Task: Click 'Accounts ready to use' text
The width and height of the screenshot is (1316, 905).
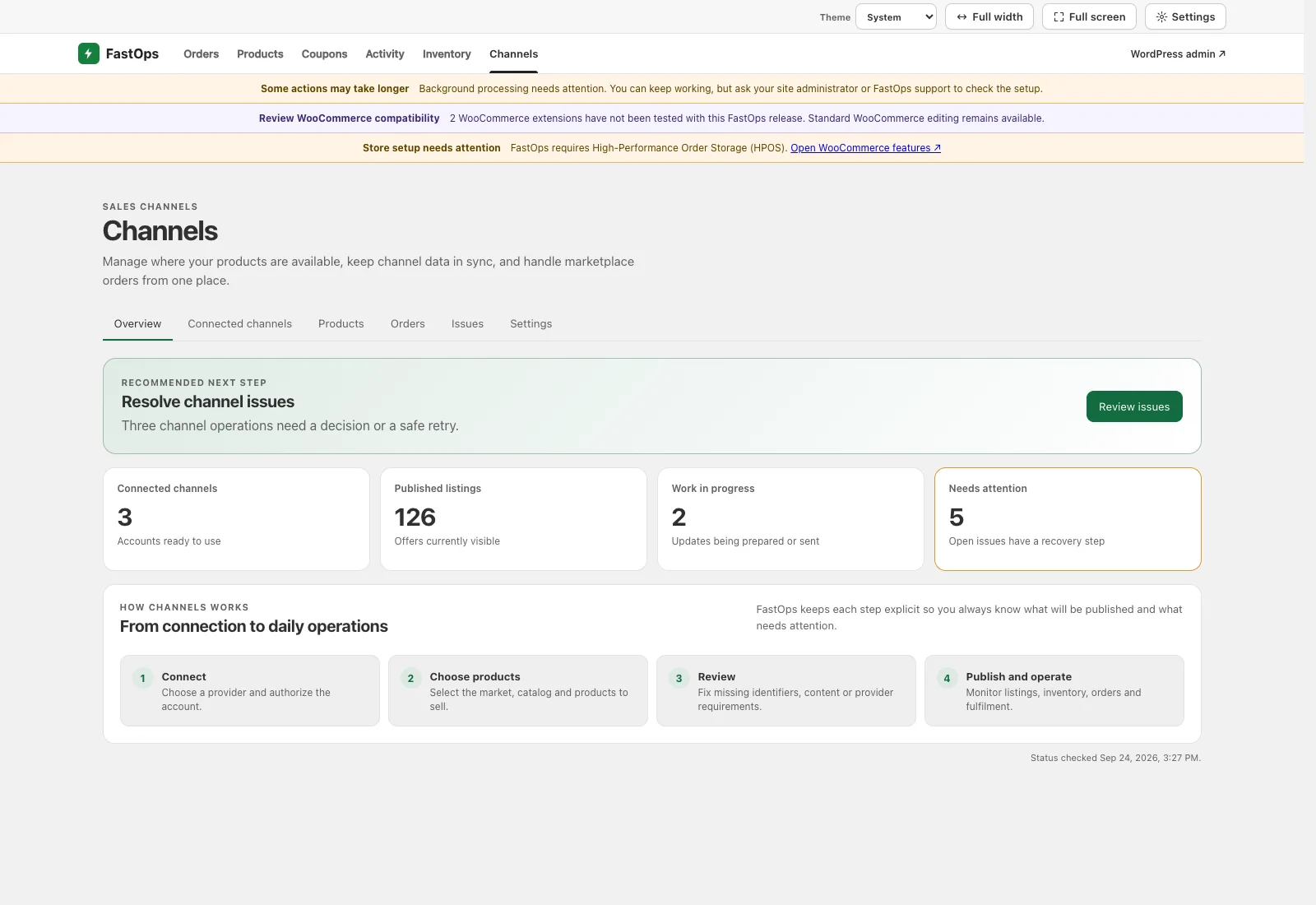Action: tap(169, 541)
